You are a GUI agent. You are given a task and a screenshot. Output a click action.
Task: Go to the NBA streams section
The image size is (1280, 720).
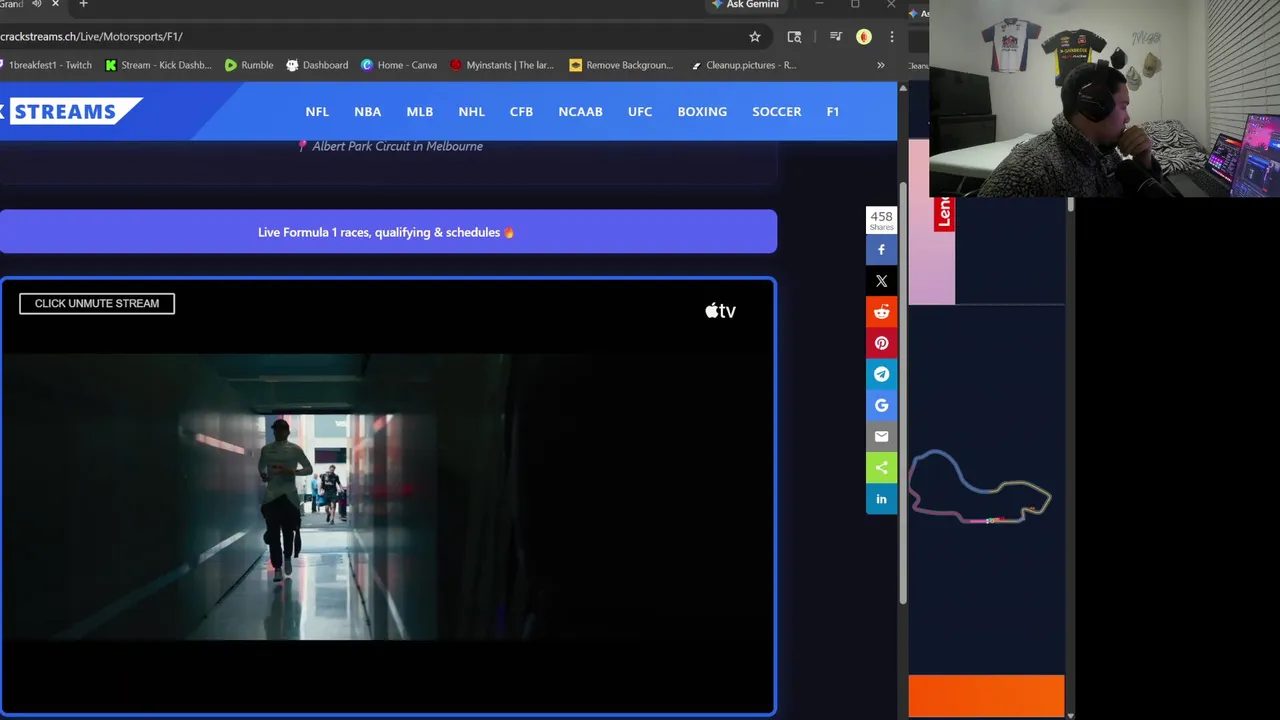click(367, 111)
